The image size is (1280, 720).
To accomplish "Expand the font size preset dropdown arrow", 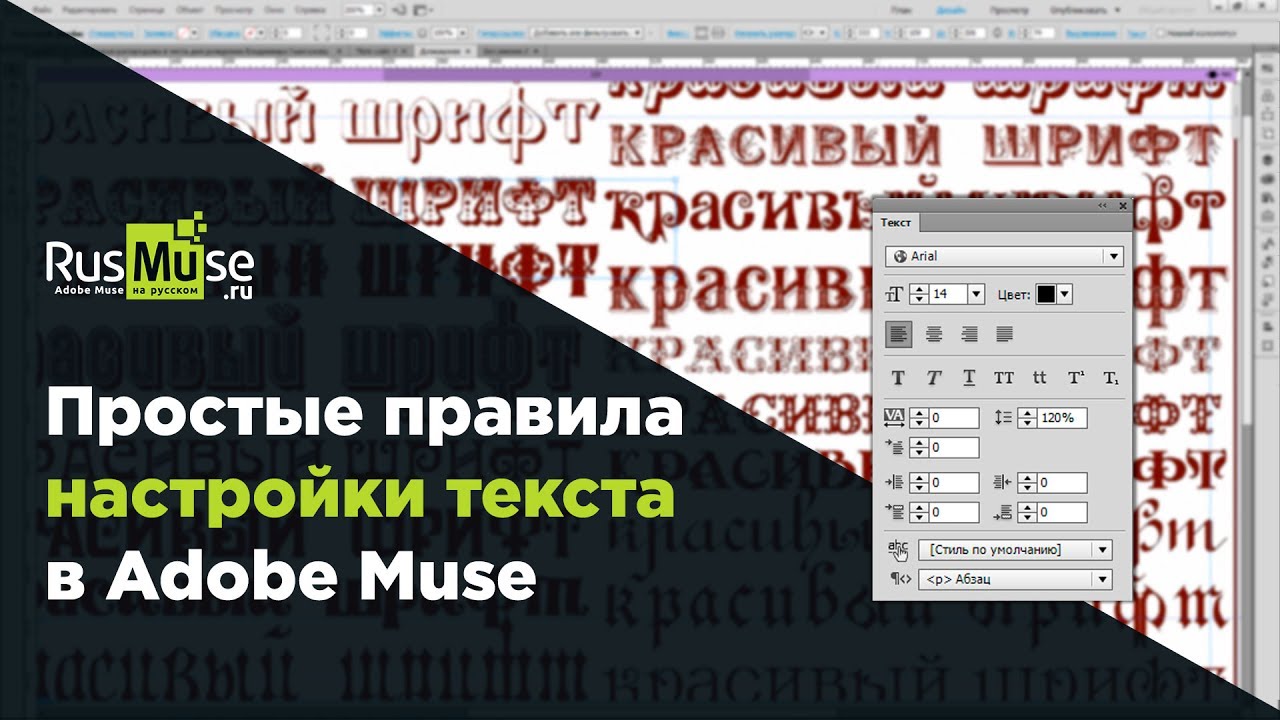I will click(x=976, y=294).
